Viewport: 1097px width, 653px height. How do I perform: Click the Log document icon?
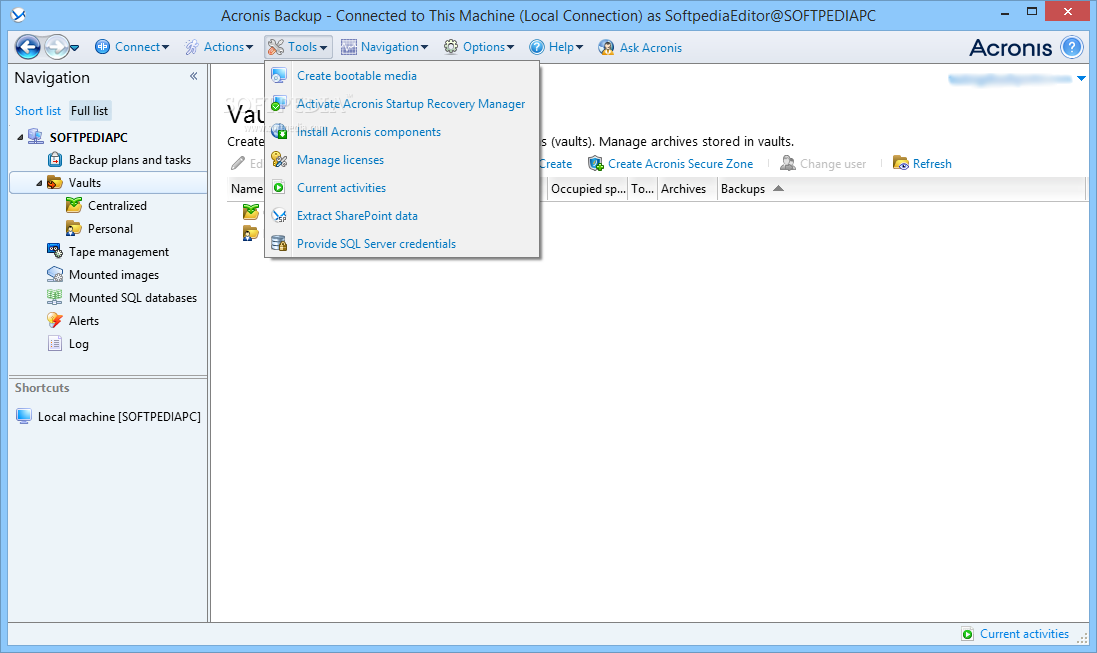55,344
